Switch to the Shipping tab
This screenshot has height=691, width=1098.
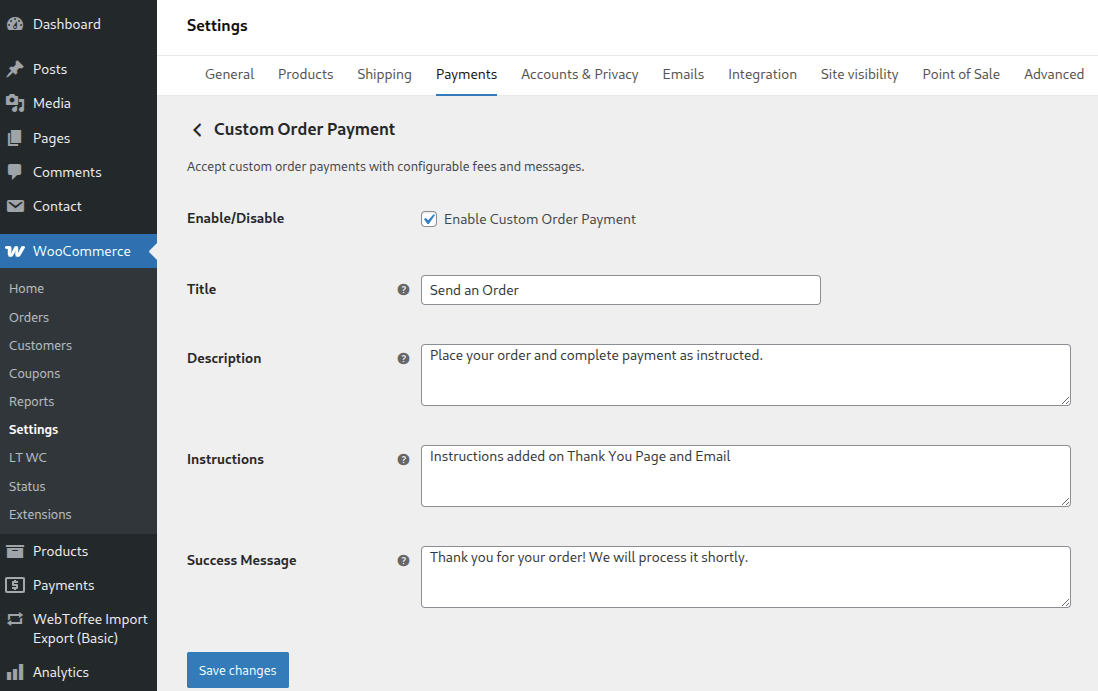384,75
